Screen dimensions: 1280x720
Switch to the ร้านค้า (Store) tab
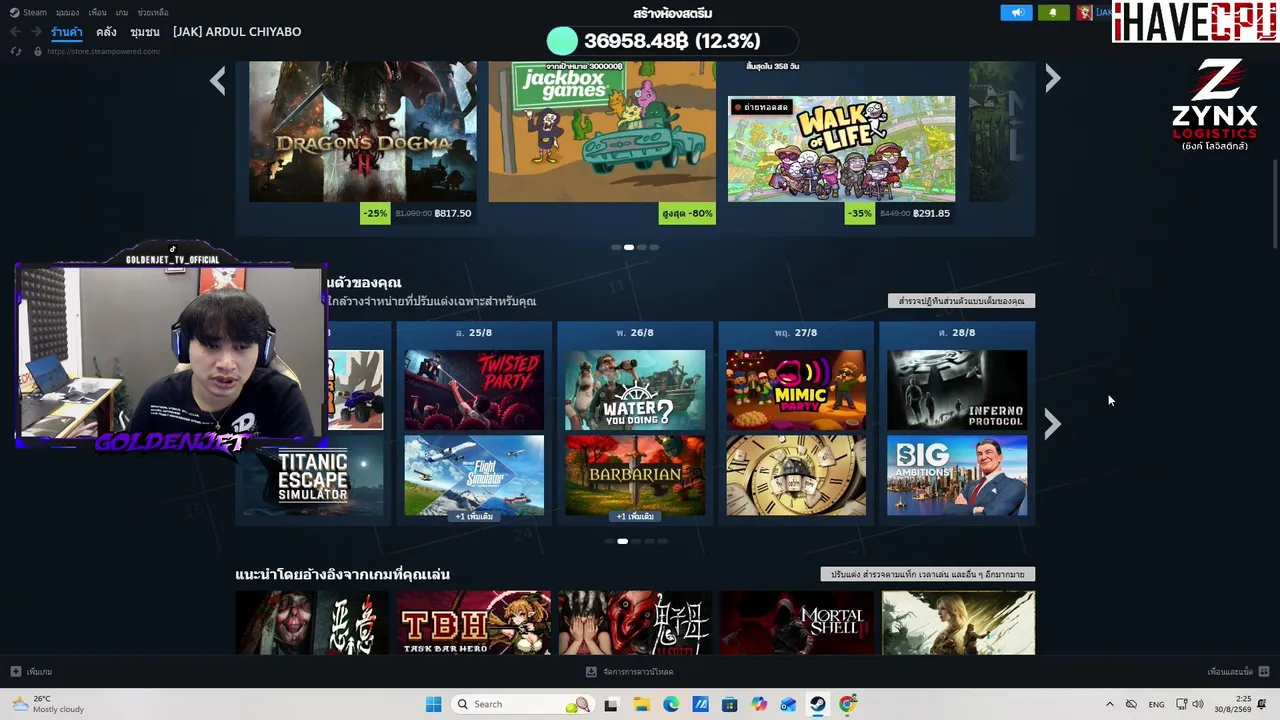point(67,32)
